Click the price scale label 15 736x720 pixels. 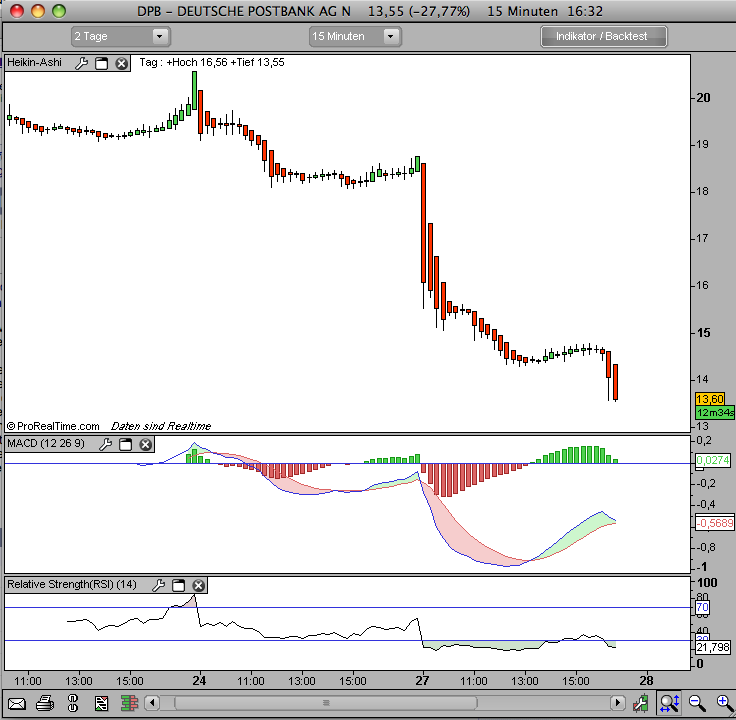tap(703, 333)
